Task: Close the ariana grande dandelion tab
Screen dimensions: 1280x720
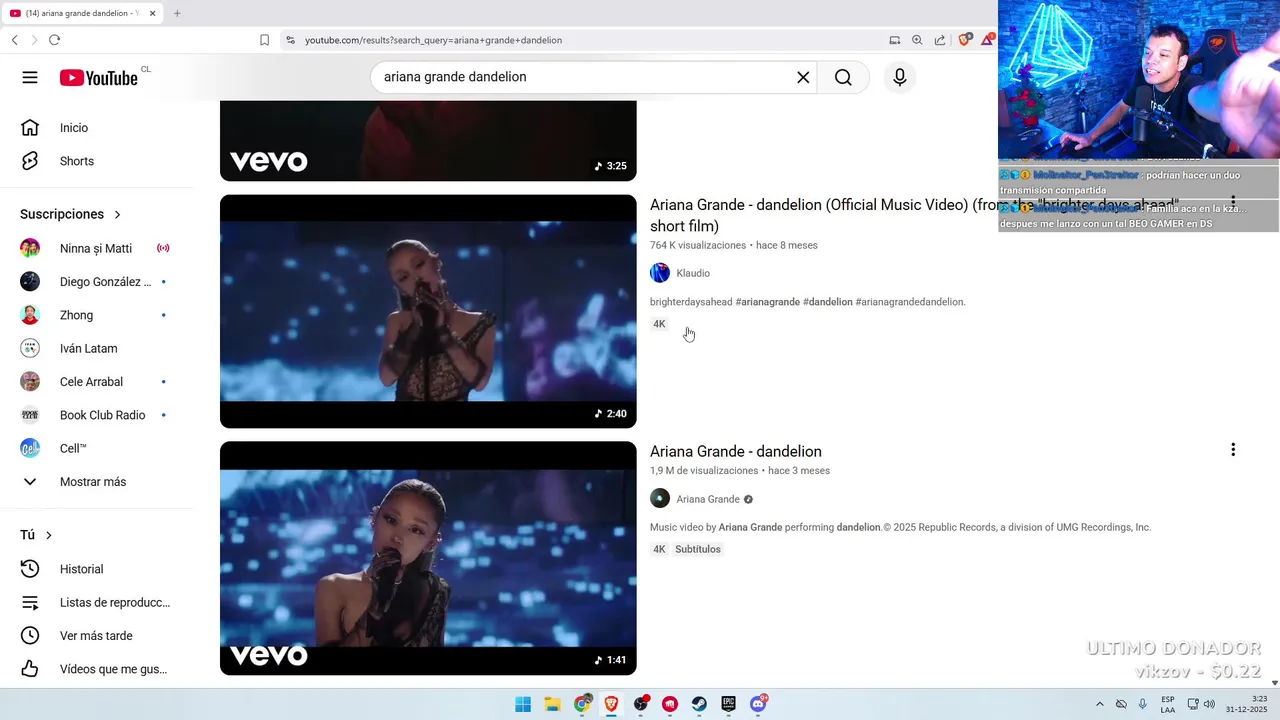Action: (x=152, y=13)
